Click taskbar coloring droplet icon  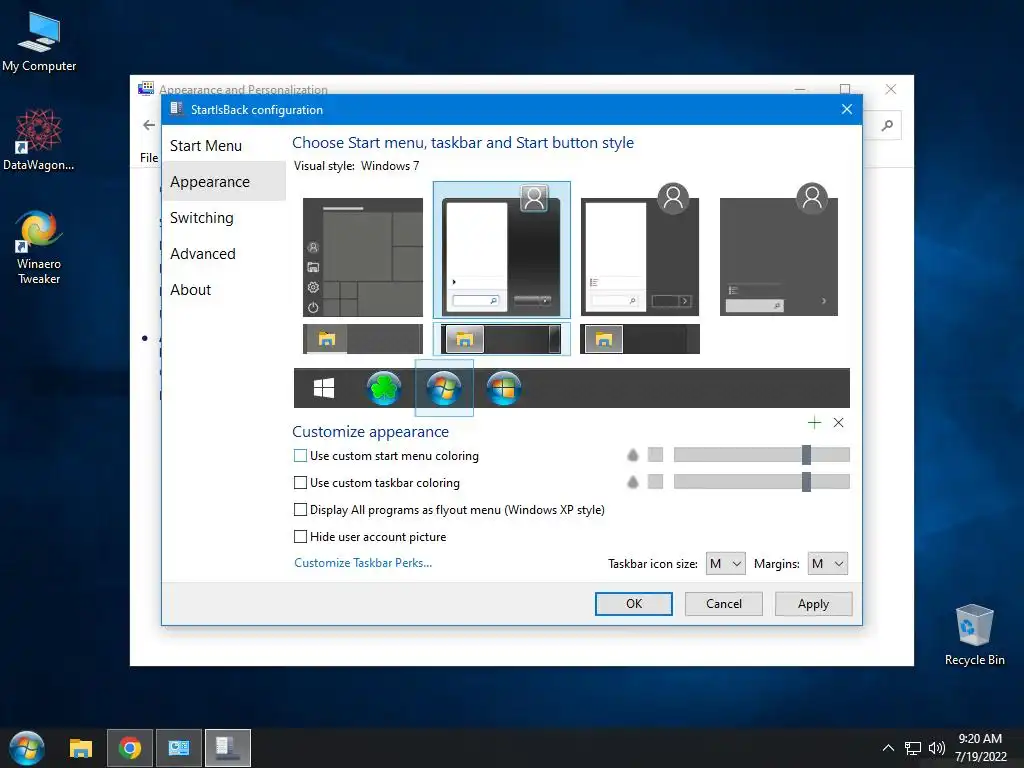pos(632,482)
